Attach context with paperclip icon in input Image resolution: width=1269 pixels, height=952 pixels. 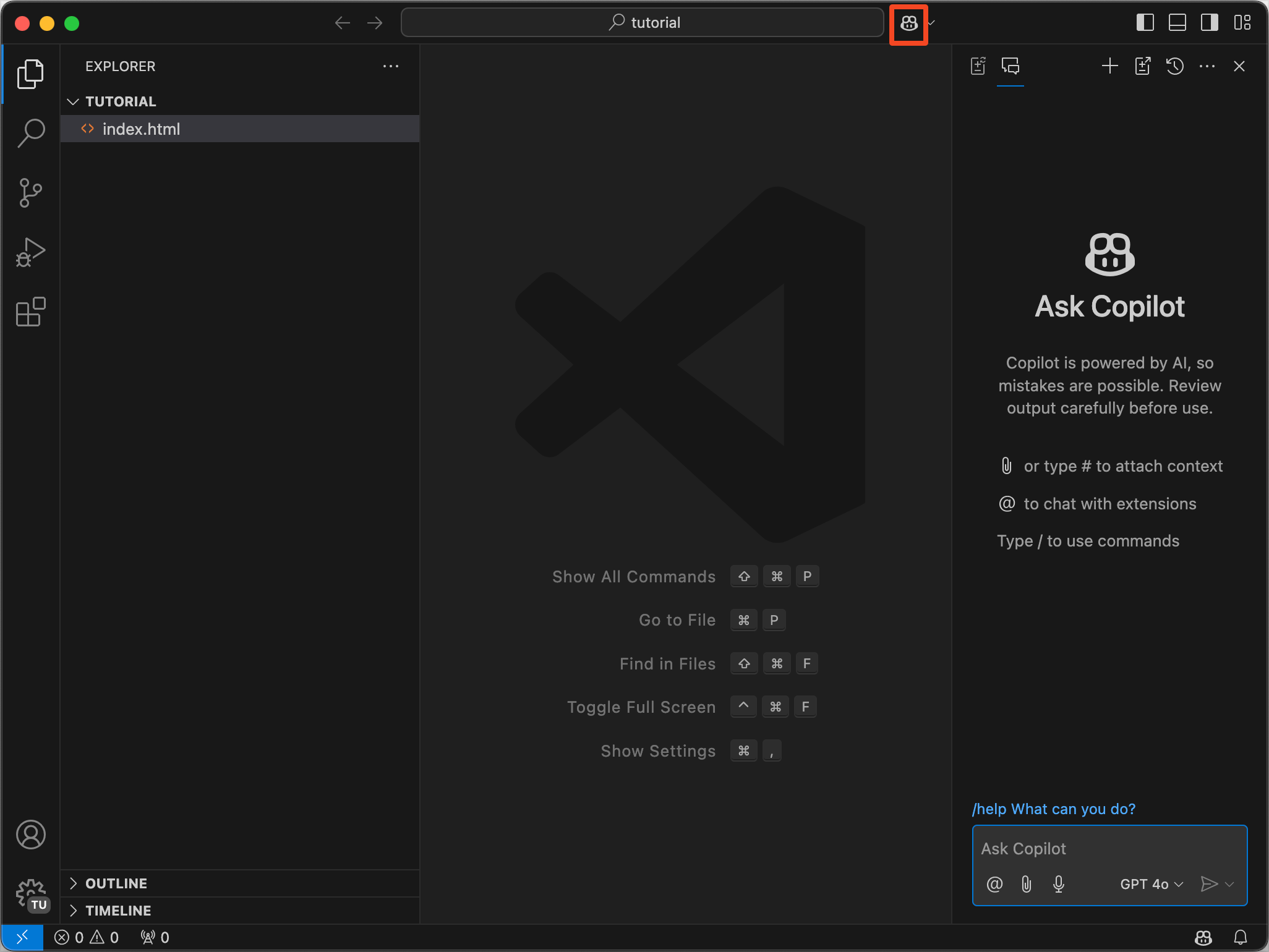(x=1027, y=884)
